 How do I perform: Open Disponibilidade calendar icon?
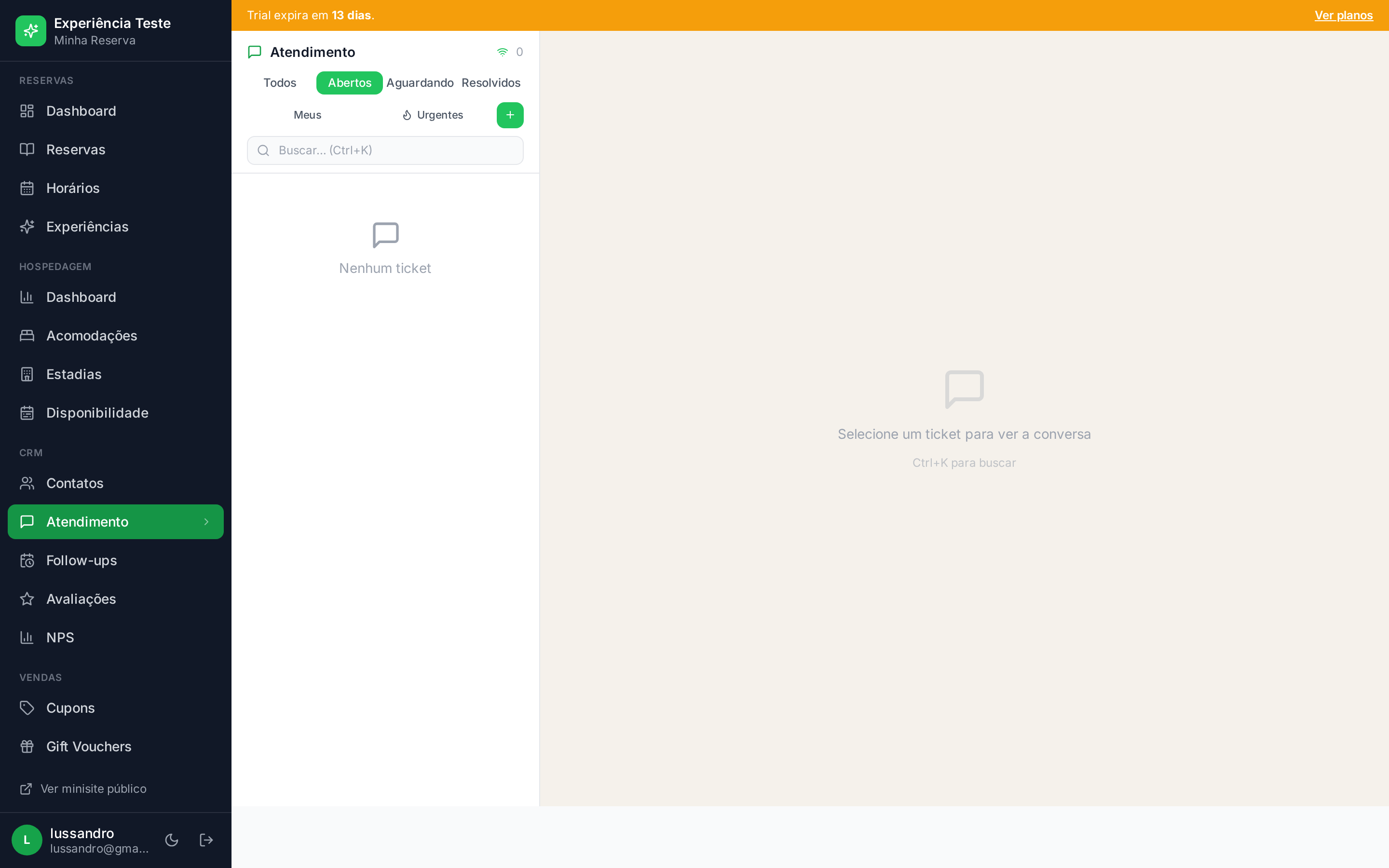point(27,412)
